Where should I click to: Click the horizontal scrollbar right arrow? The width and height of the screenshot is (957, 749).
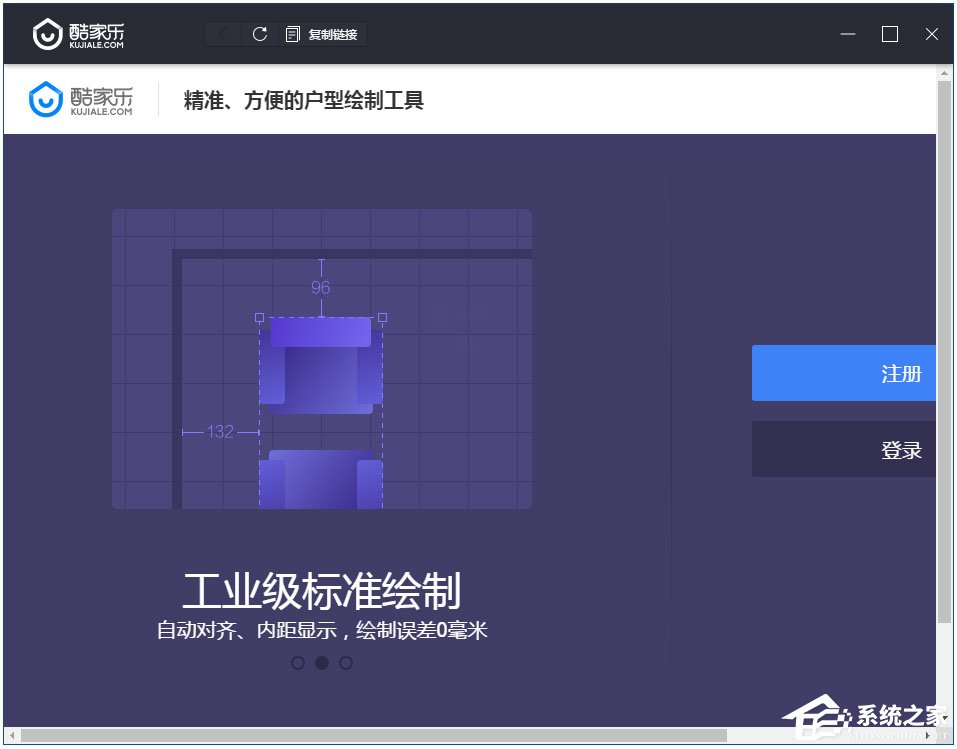click(x=928, y=736)
